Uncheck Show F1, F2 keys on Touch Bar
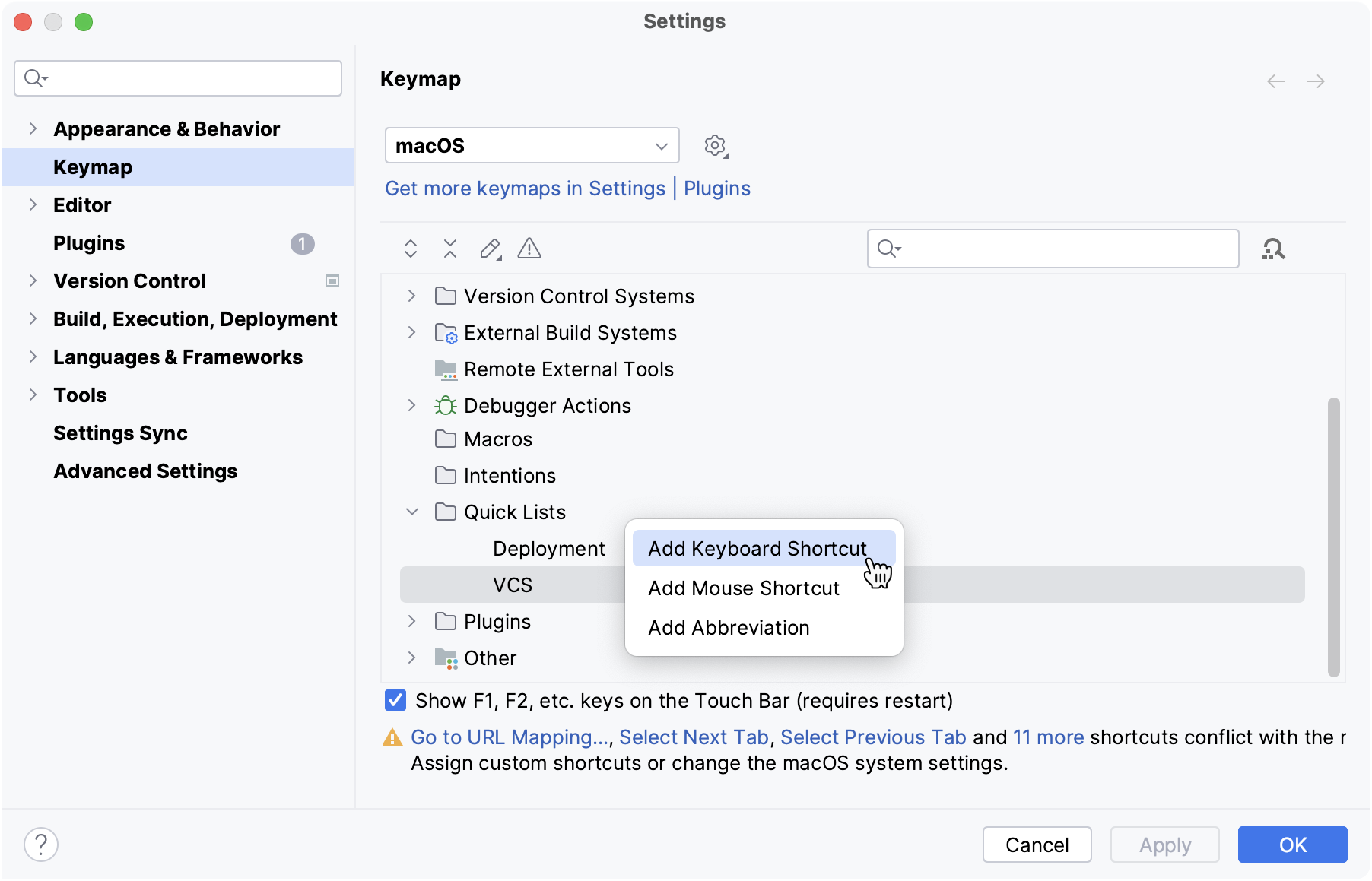The width and height of the screenshot is (1372, 881). 395,700
